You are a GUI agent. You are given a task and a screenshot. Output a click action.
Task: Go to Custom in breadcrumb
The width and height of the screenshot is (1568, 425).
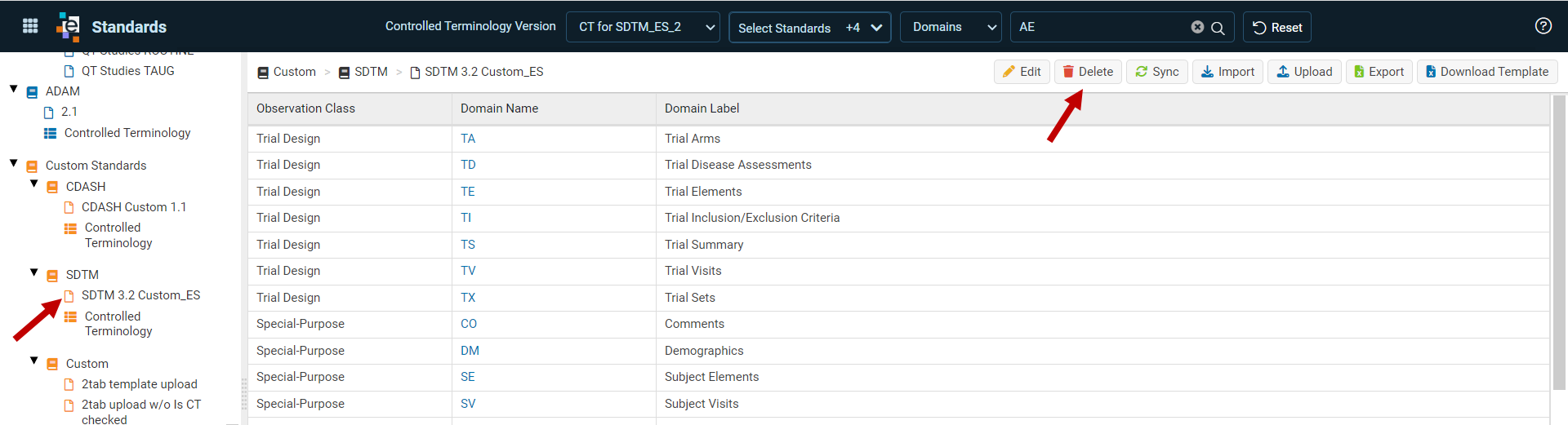[287, 72]
